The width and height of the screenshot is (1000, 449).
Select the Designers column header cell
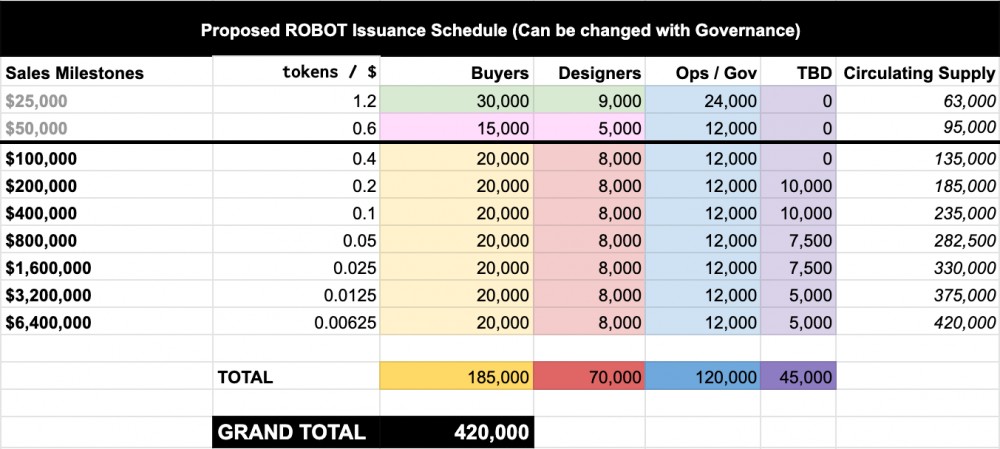coord(599,73)
